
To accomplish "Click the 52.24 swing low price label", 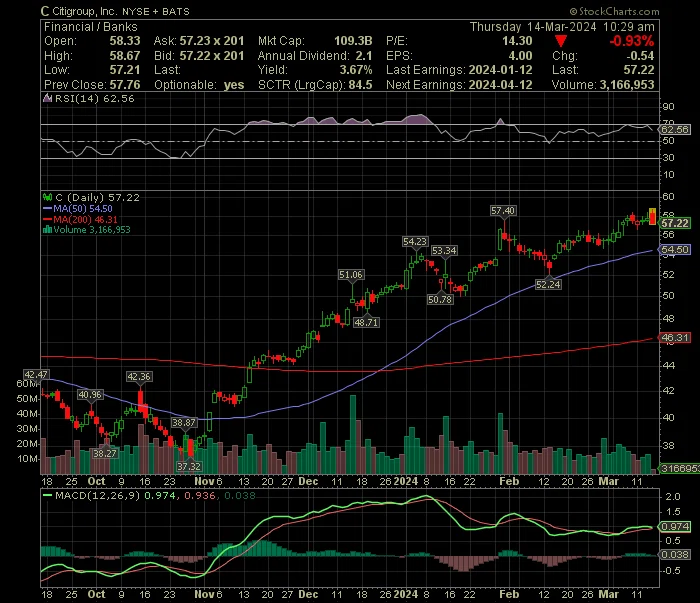I will pos(548,284).
